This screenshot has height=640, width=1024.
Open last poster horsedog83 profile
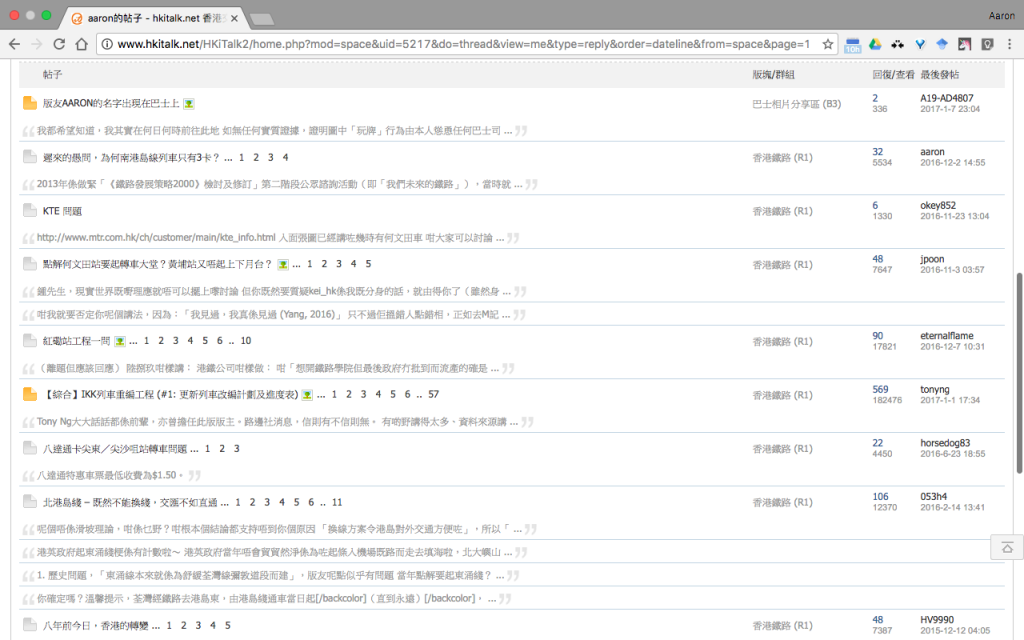(x=945, y=443)
